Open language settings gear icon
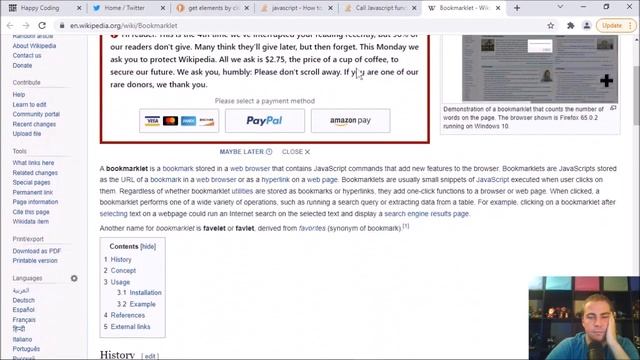Viewport: 640px width, 360px height. [x=74, y=278]
